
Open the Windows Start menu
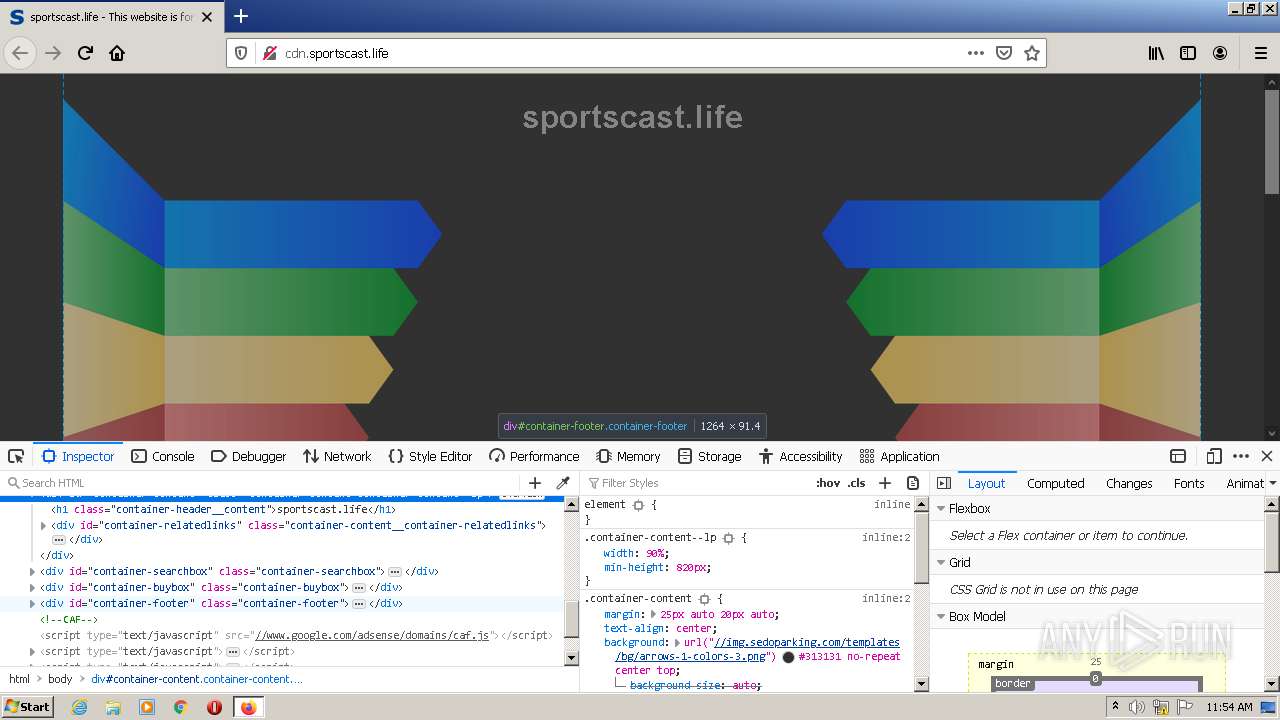27,707
